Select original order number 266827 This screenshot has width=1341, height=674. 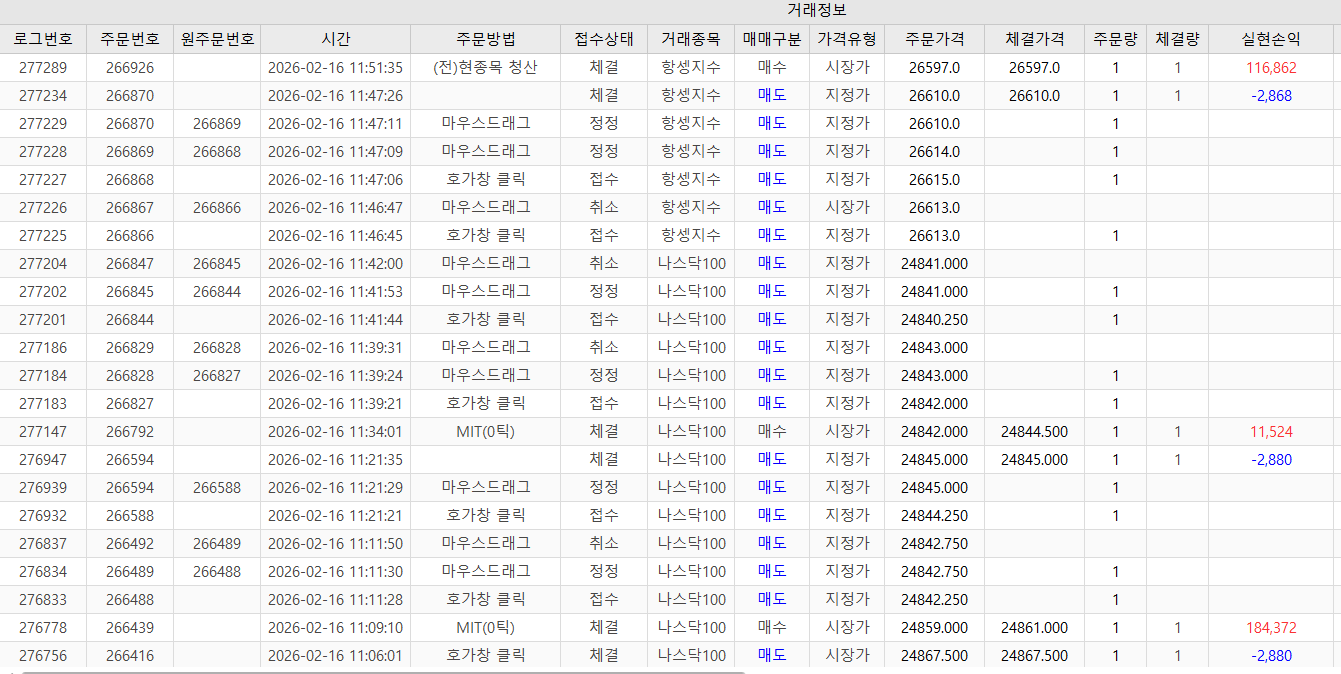tap(217, 376)
